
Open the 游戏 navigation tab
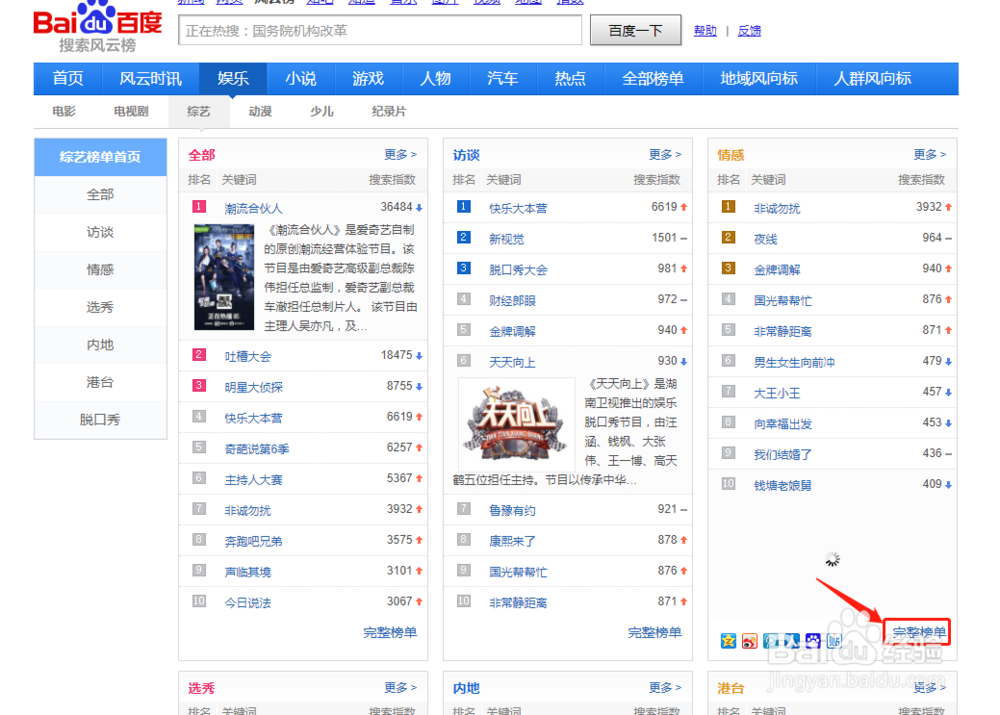click(x=368, y=78)
